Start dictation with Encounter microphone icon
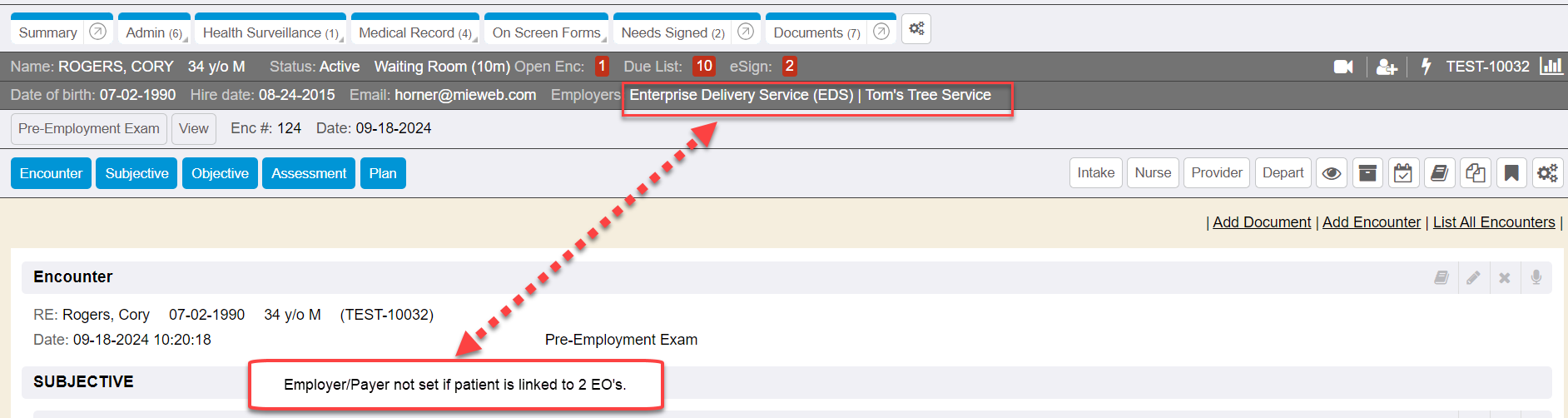Viewport: 1568px width, 418px height. pyautogui.click(x=1536, y=277)
